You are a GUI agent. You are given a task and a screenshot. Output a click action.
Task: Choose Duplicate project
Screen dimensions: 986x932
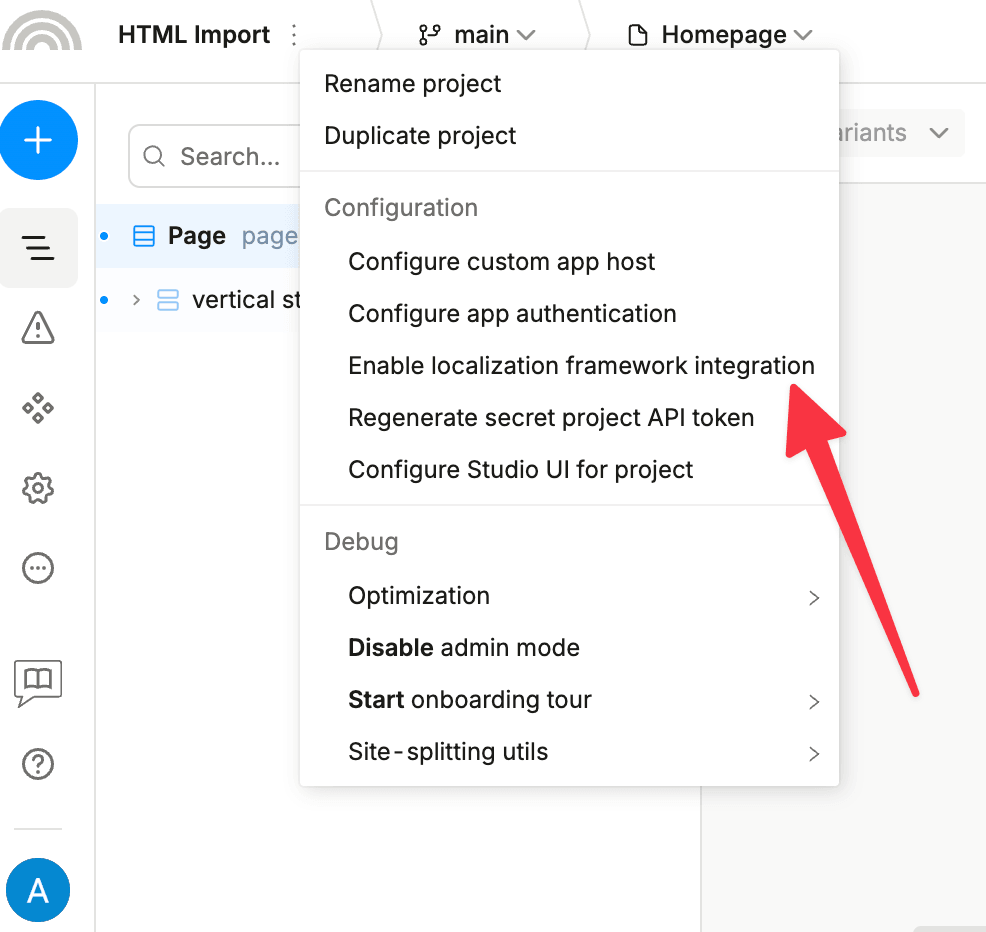click(420, 136)
